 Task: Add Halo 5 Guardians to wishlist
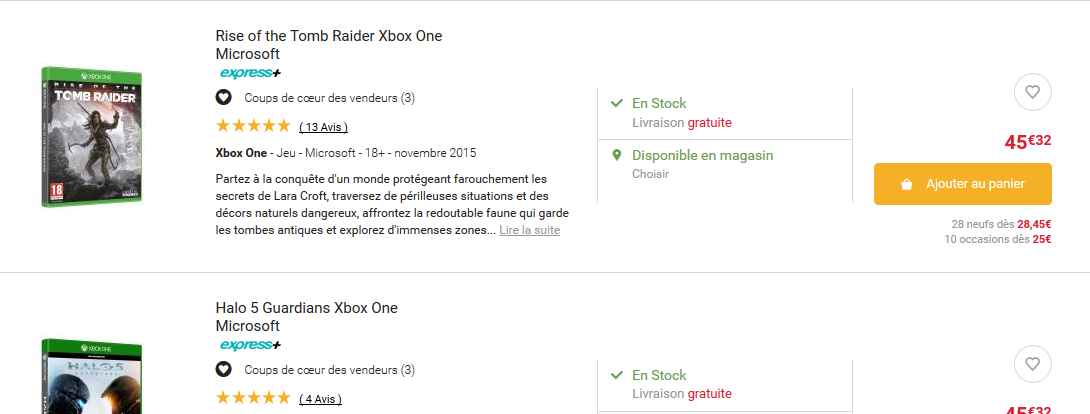1033,364
